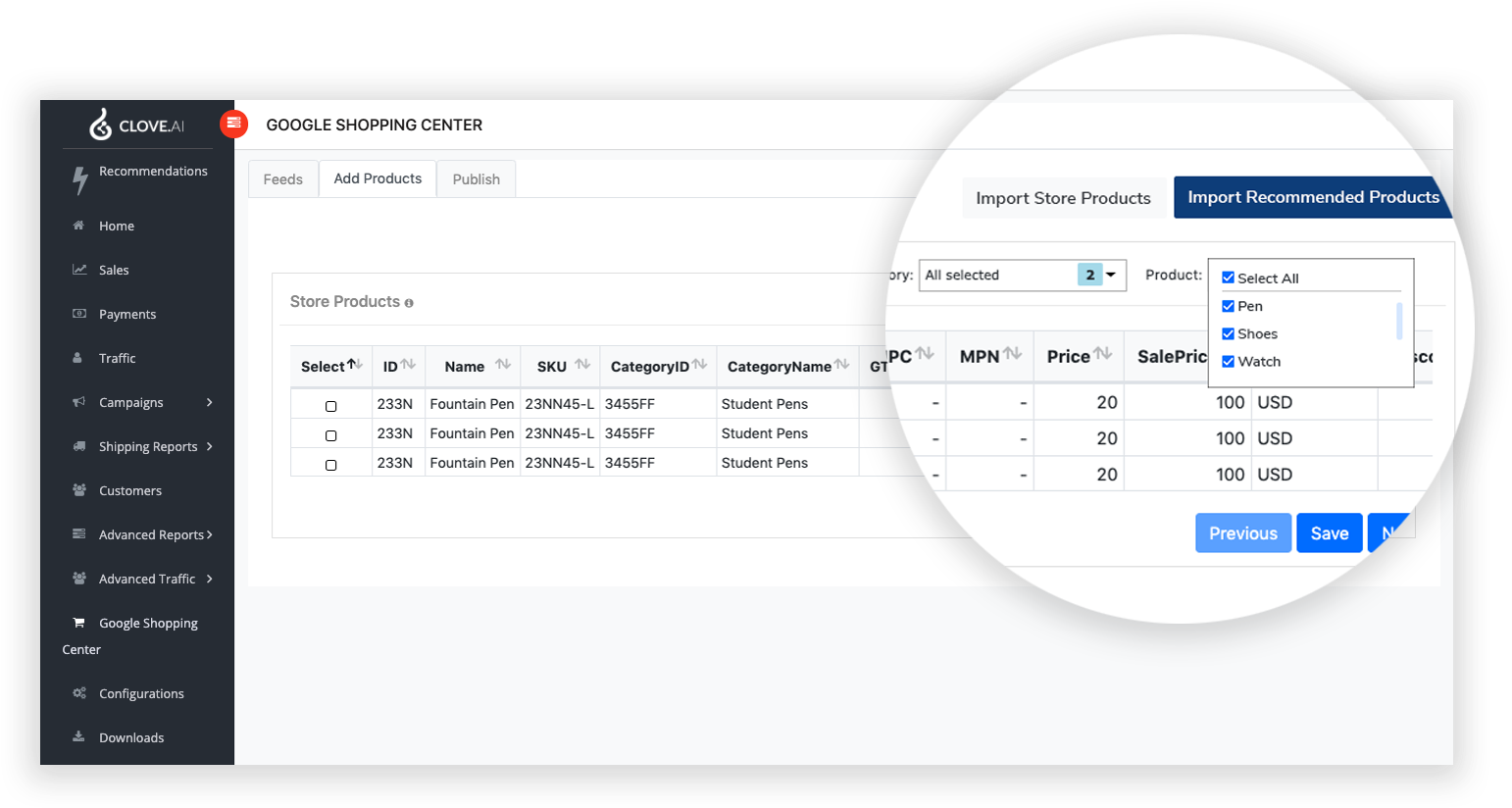Viewport: 1512px width, 808px height.
Task: Open Import Recommended Products tab
Action: [1313, 197]
